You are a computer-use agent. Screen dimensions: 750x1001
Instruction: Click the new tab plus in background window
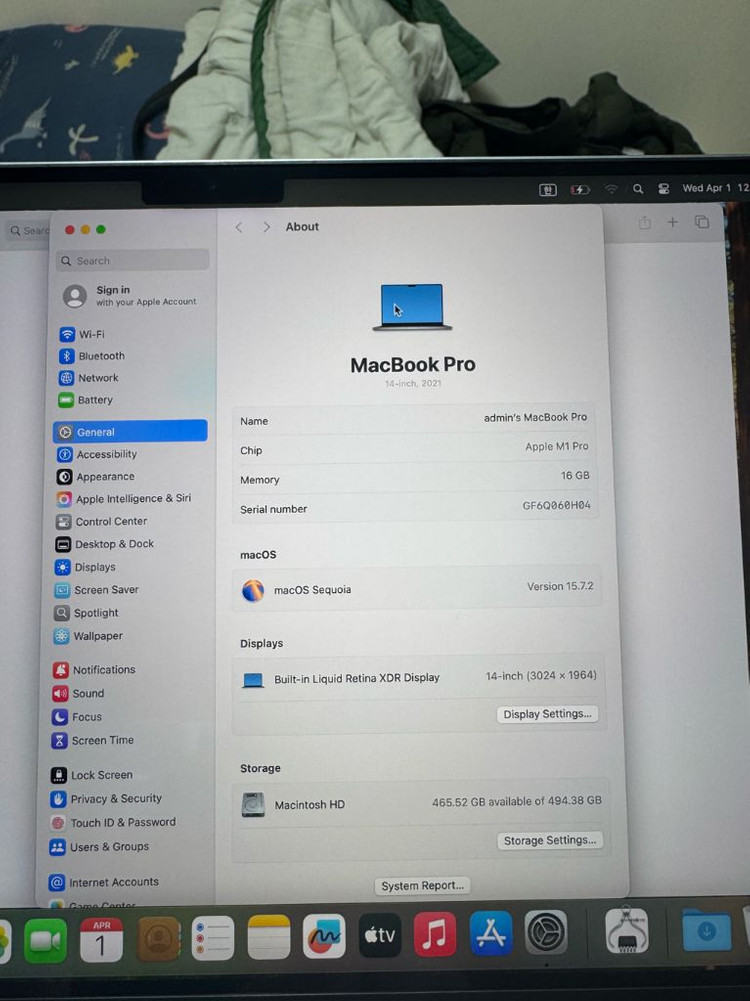[x=673, y=222]
